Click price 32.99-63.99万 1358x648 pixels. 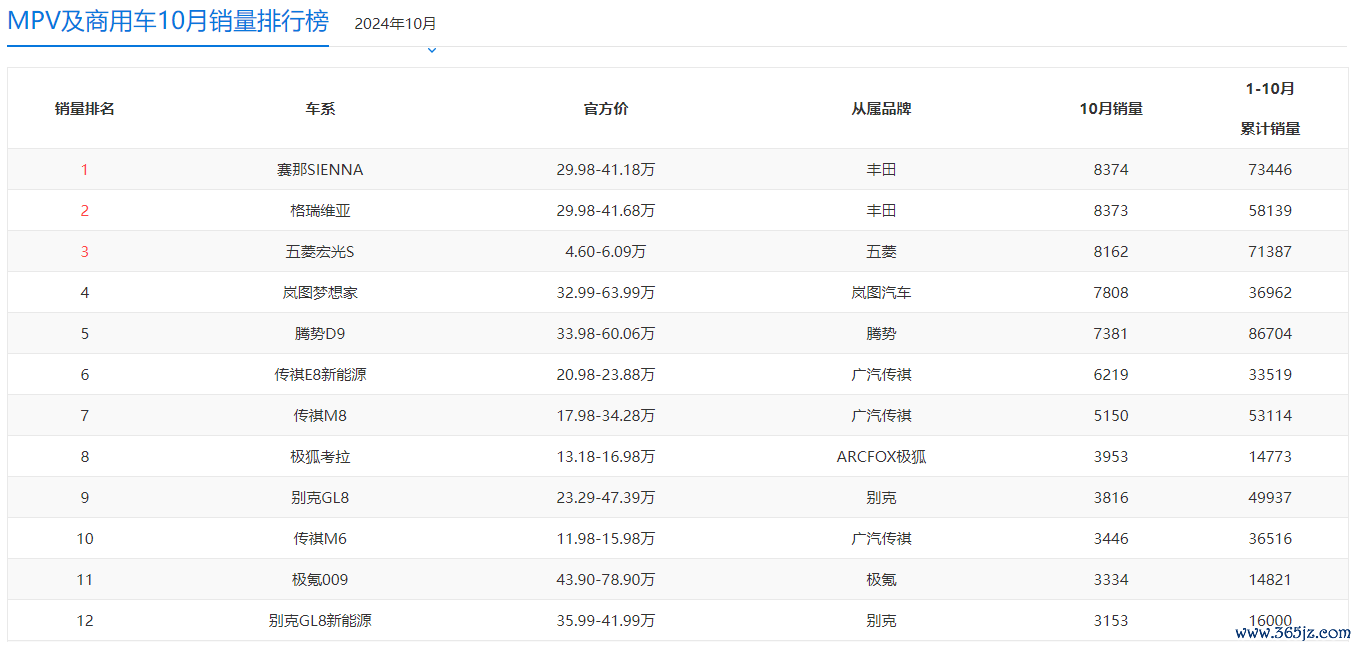point(606,293)
